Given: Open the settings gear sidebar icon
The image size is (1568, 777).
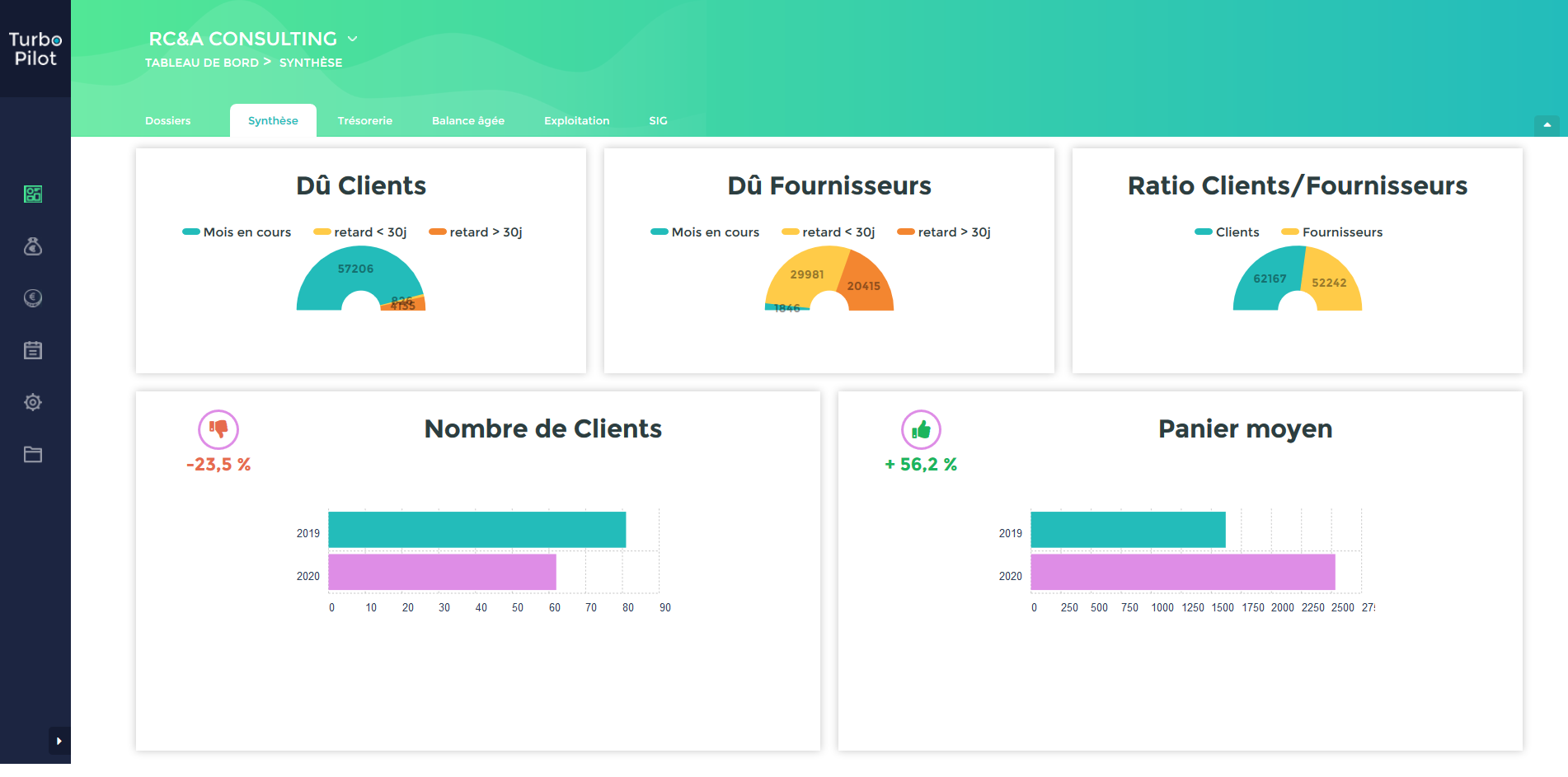Looking at the screenshot, I should [33, 402].
